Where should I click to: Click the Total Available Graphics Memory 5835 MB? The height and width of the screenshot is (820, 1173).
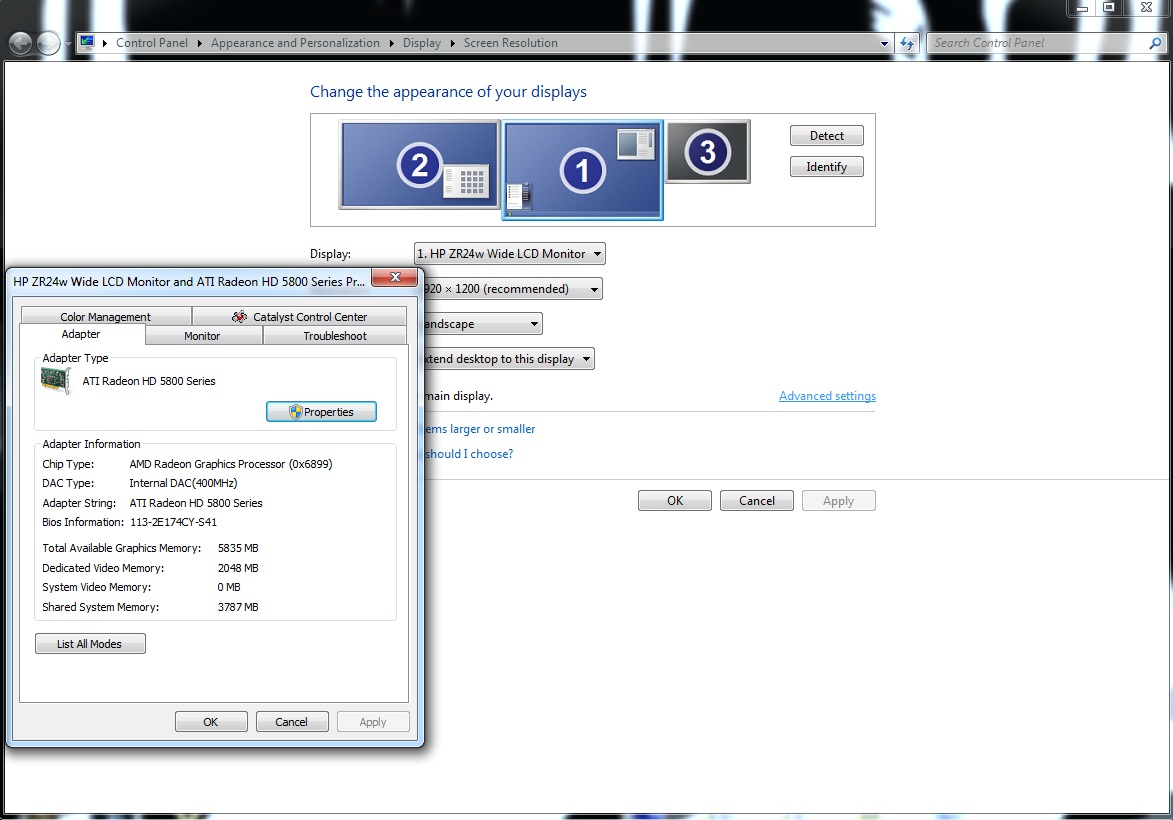(238, 548)
